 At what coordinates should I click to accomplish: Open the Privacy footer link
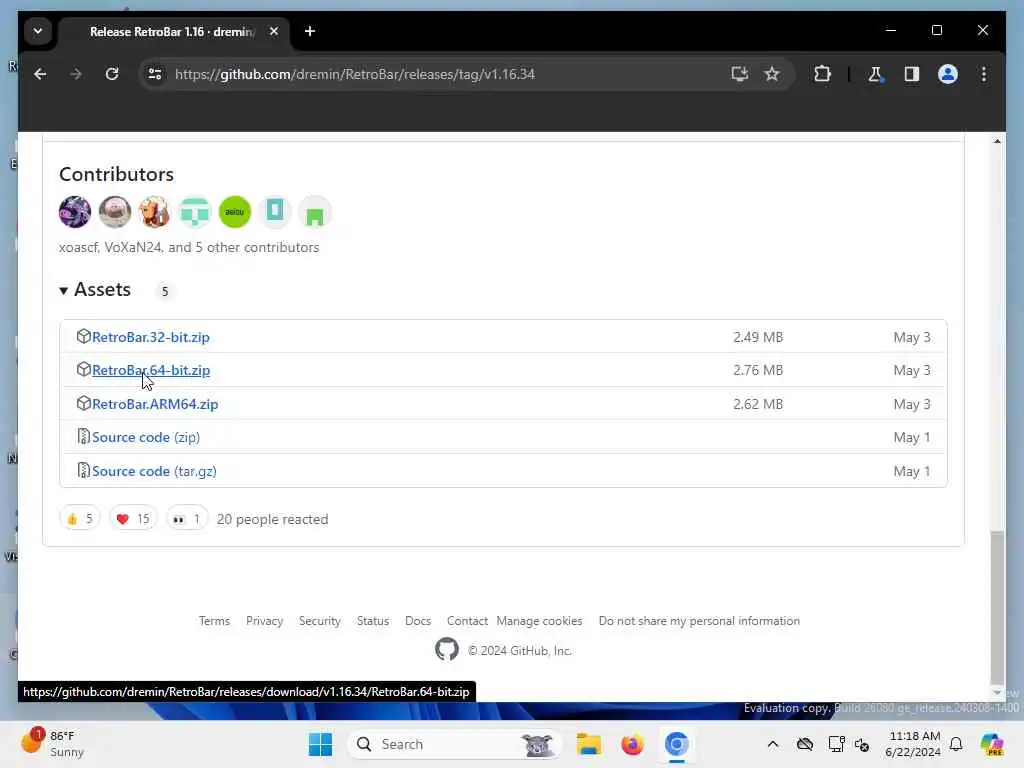[264, 621]
